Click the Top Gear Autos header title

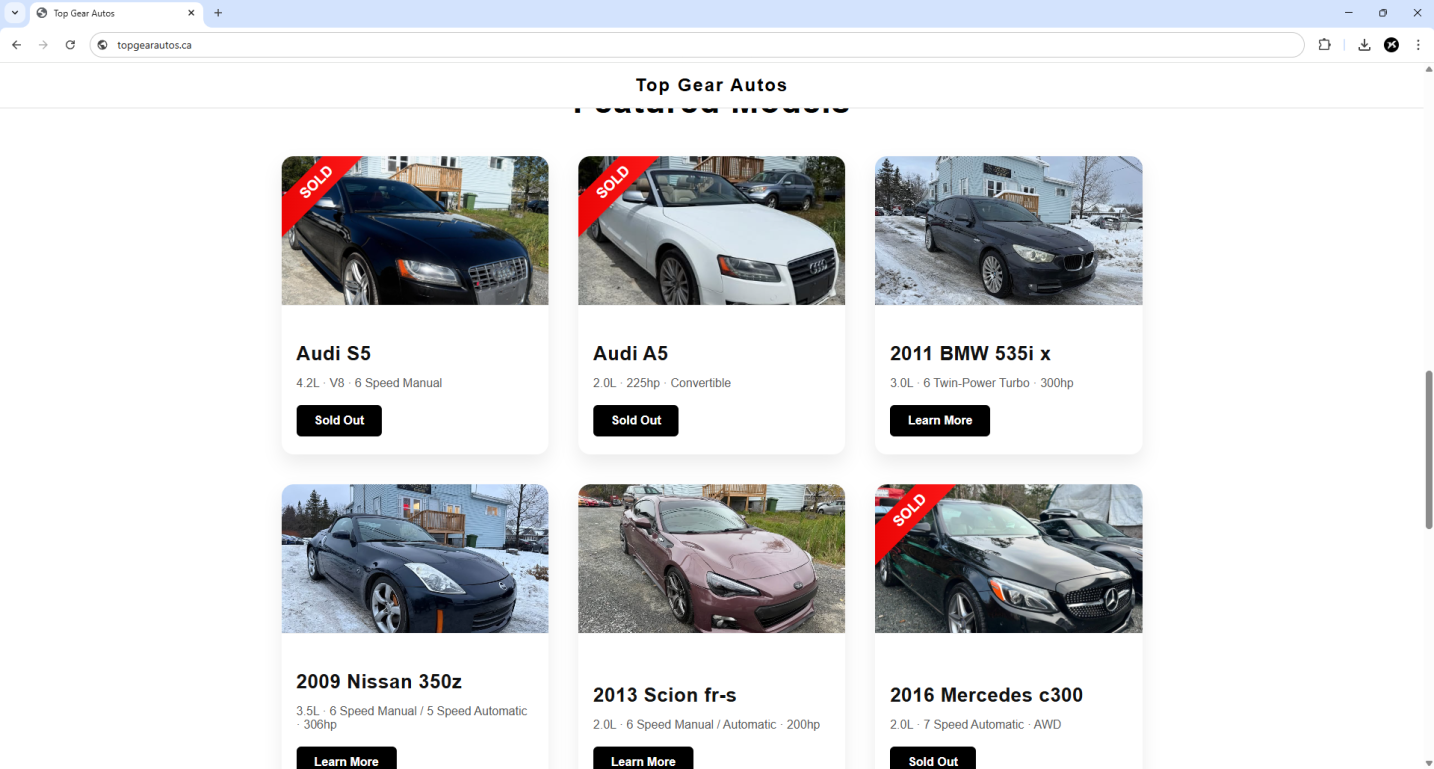click(x=711, y=85)
